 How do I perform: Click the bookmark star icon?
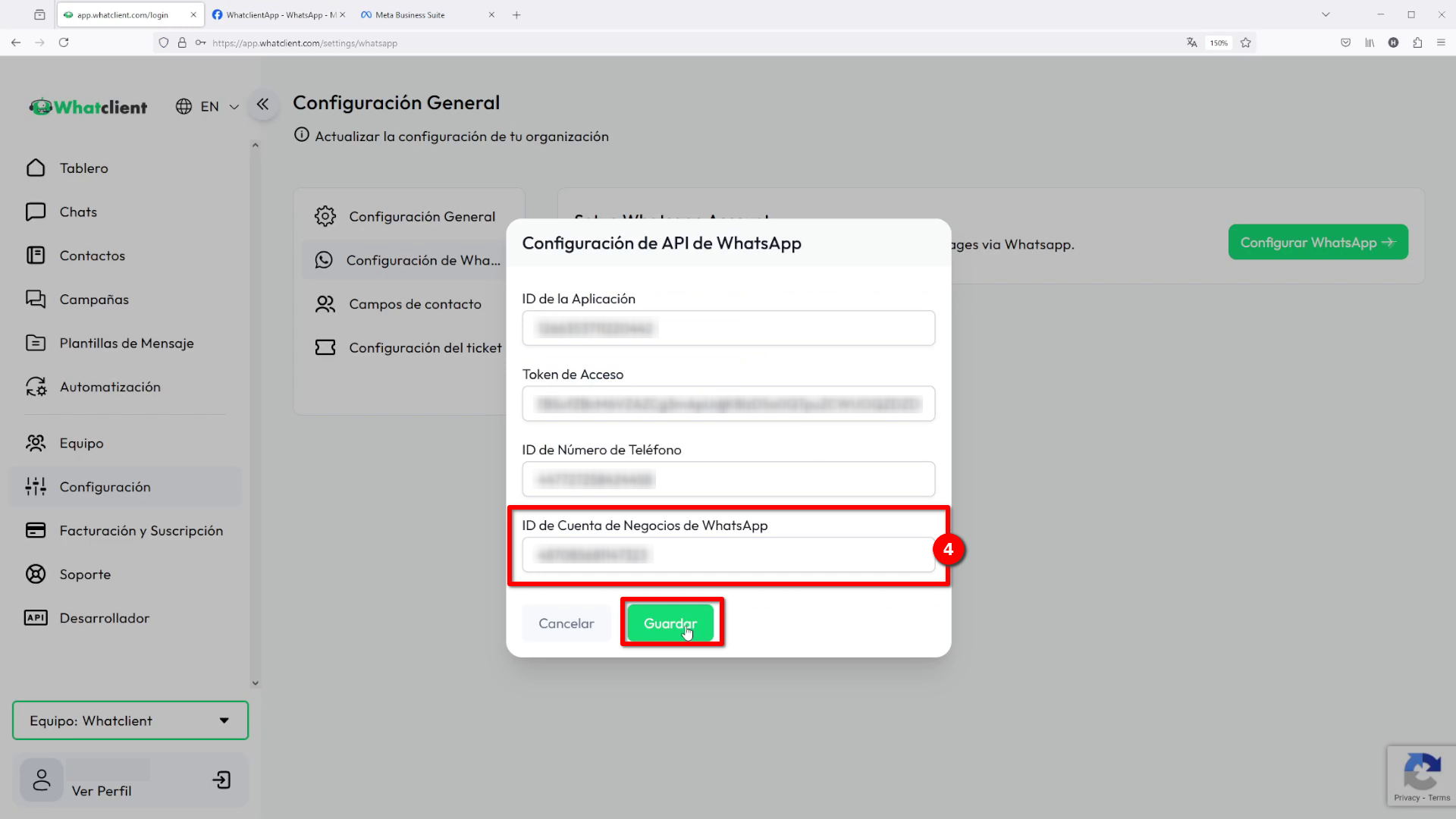1245,42
